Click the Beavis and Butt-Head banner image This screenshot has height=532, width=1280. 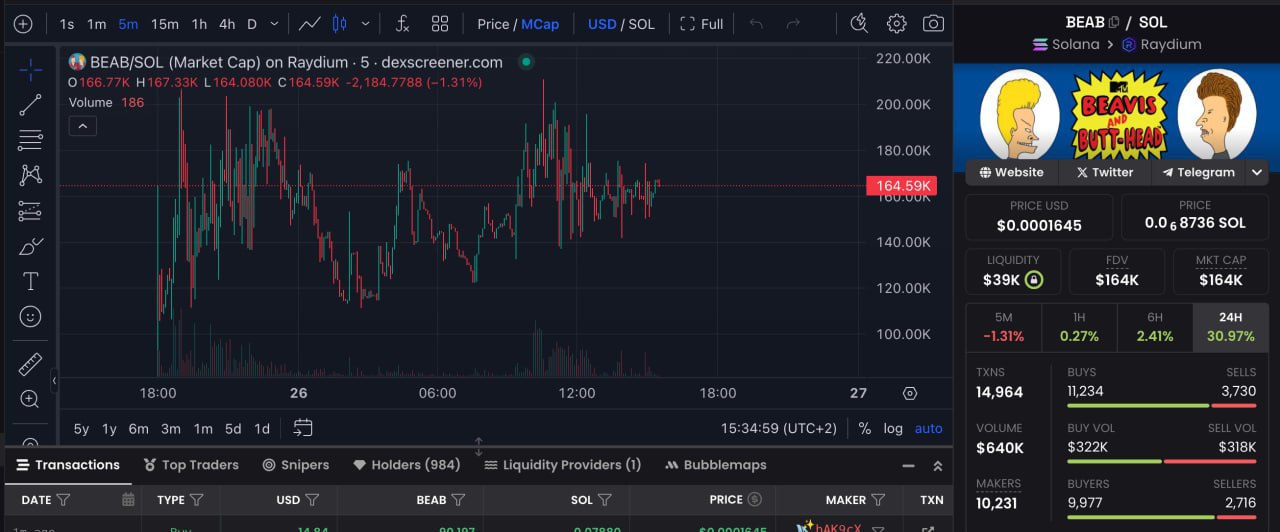(1117, 112)
